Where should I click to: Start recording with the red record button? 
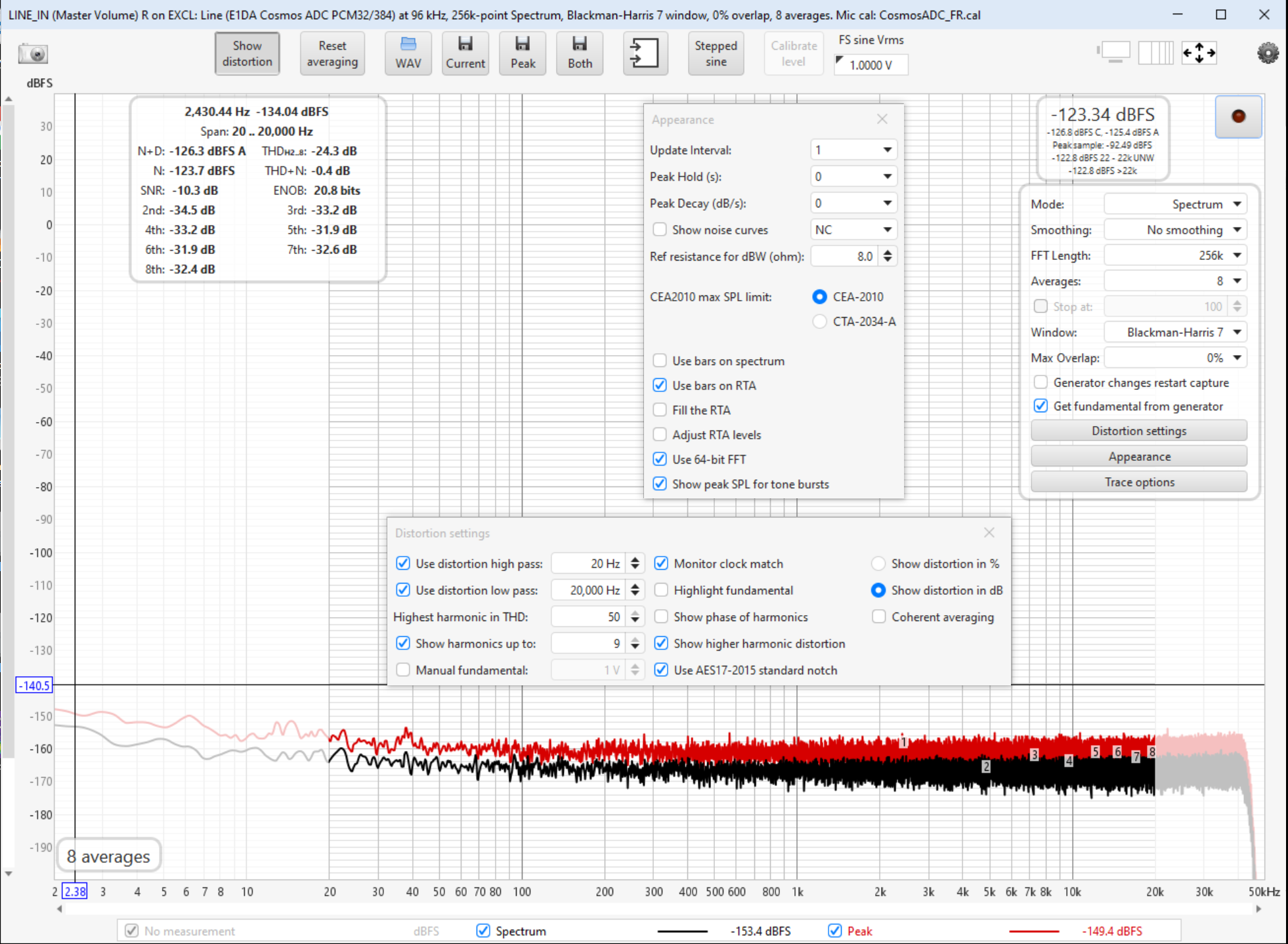[1238, 117]
